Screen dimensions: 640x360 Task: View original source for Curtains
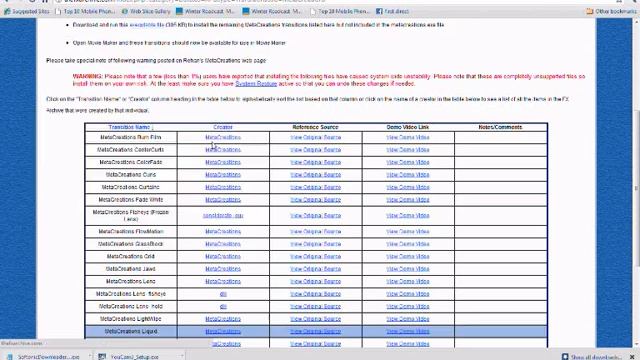(316, 187)
